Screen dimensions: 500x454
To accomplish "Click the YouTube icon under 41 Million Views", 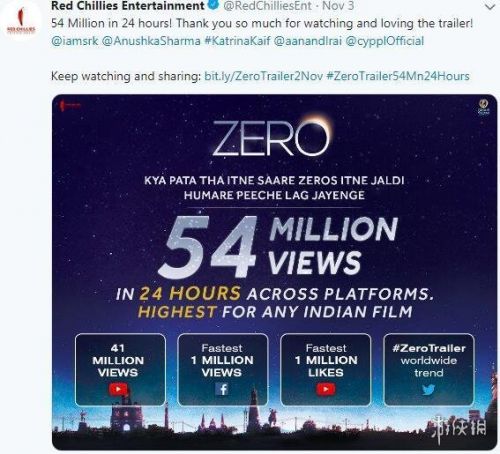I will pyautogui.click(x=118, y=389).
